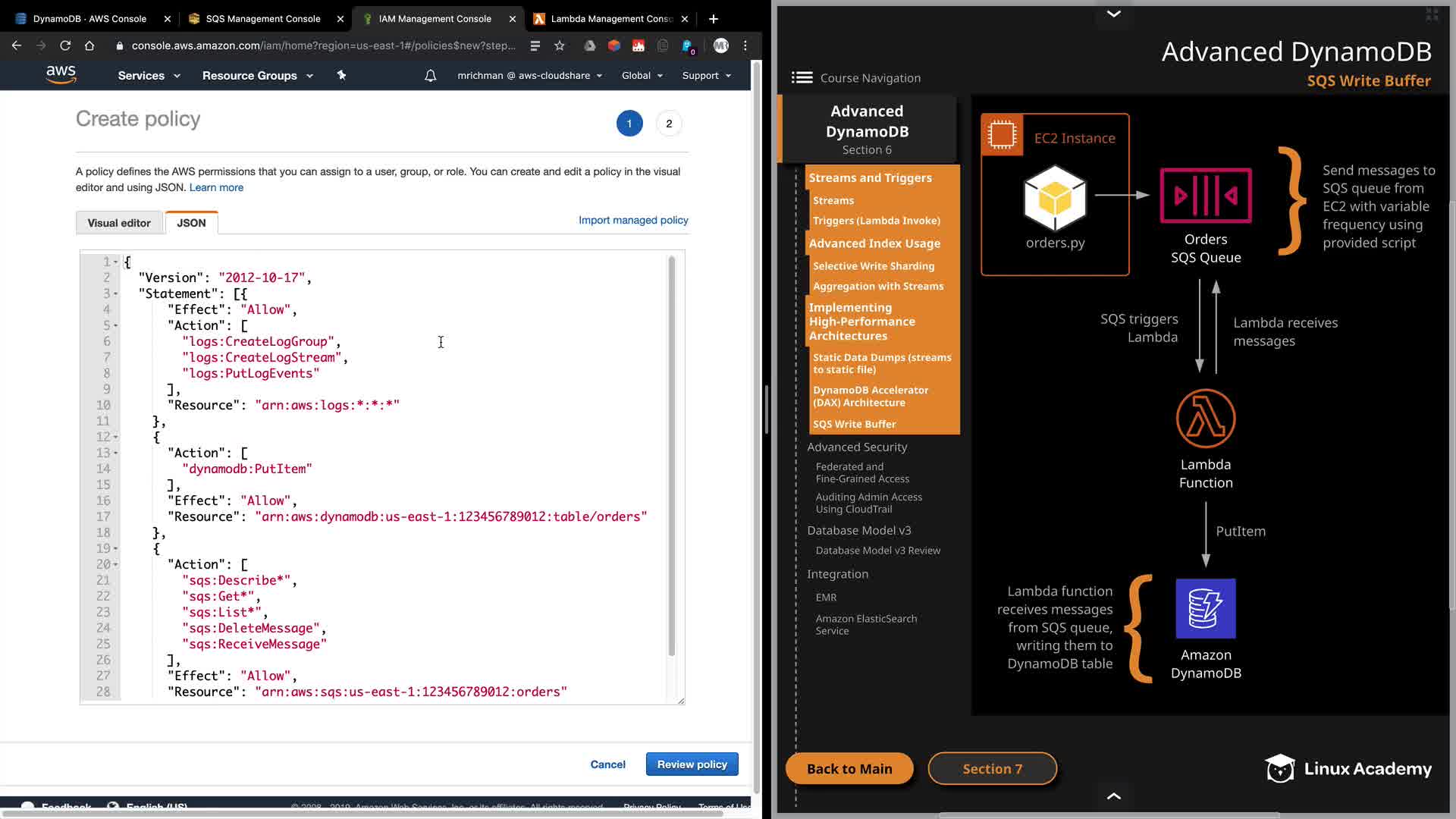Click the AWS logo home icon
The height and width of the screenshot is (819, 1456).
click(x=61, y=74)
